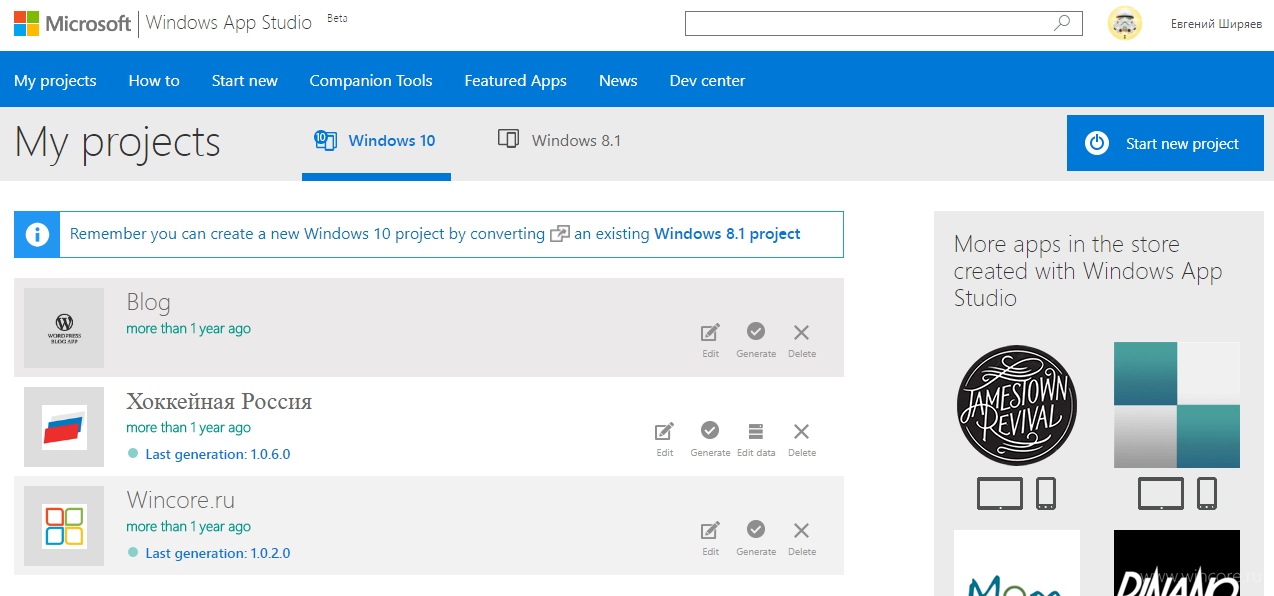Viewport: 1274px width, 596px height.
Task: Click the Start new project button
Action: point(1165,143)
